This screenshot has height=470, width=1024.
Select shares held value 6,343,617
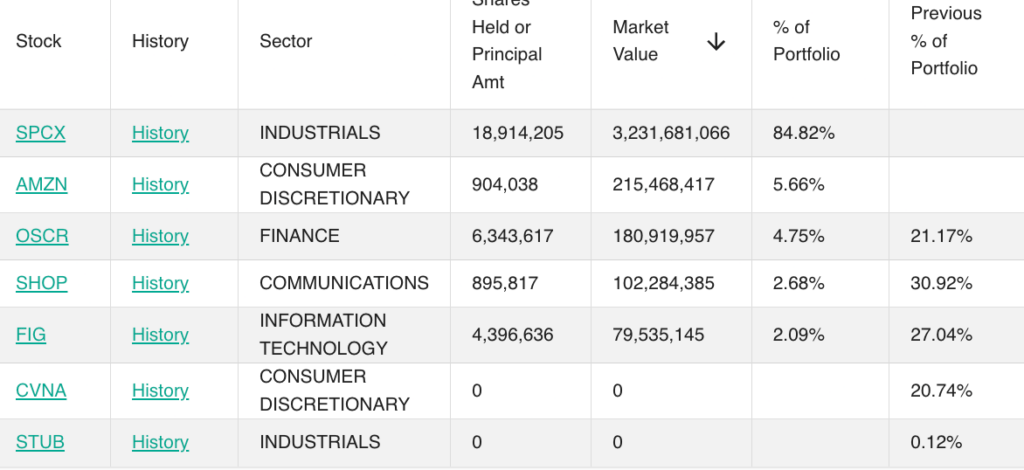[x=513, y=236]
